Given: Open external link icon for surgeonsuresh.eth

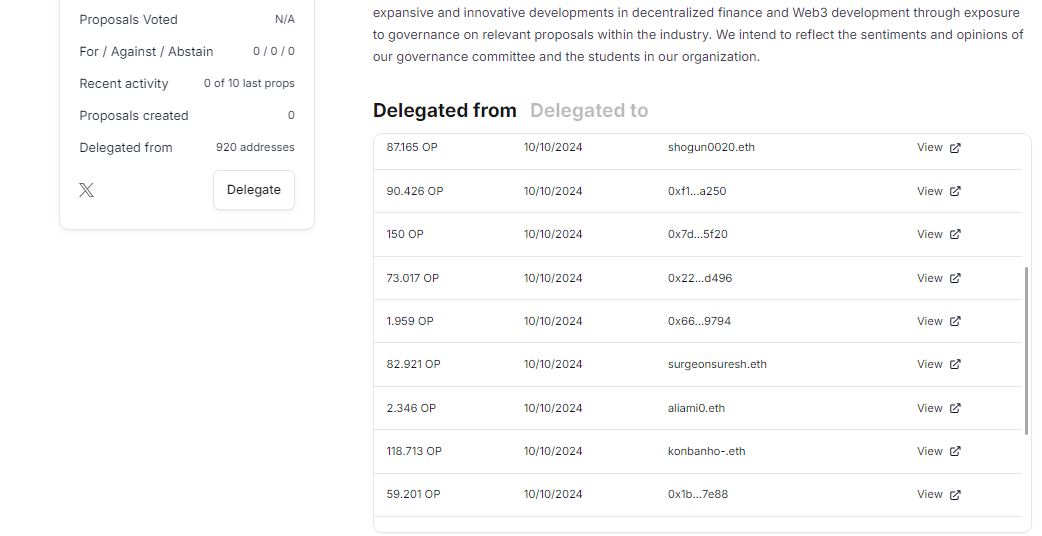Looking at the screenshot, I should (x=955, y=365).
